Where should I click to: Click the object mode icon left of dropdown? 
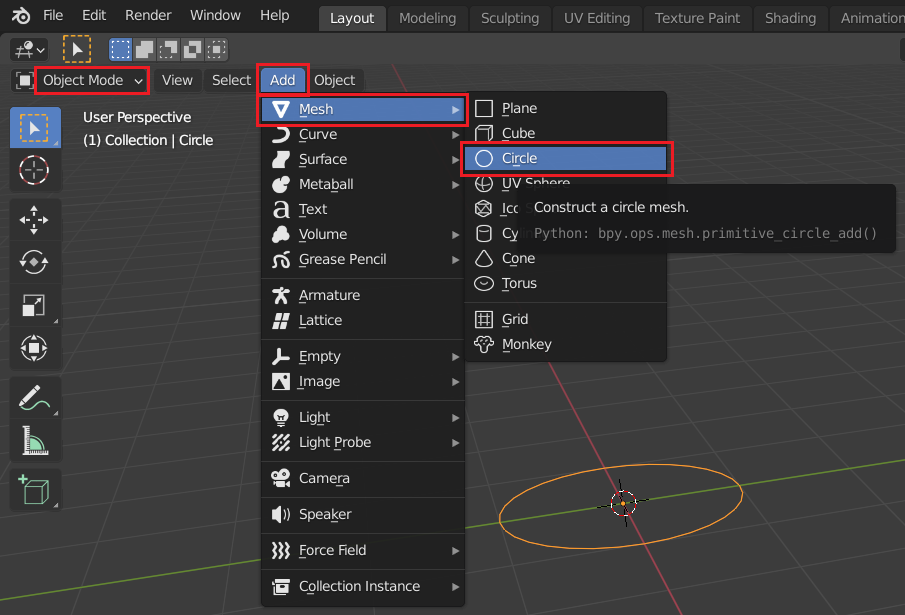coord(24,80)
